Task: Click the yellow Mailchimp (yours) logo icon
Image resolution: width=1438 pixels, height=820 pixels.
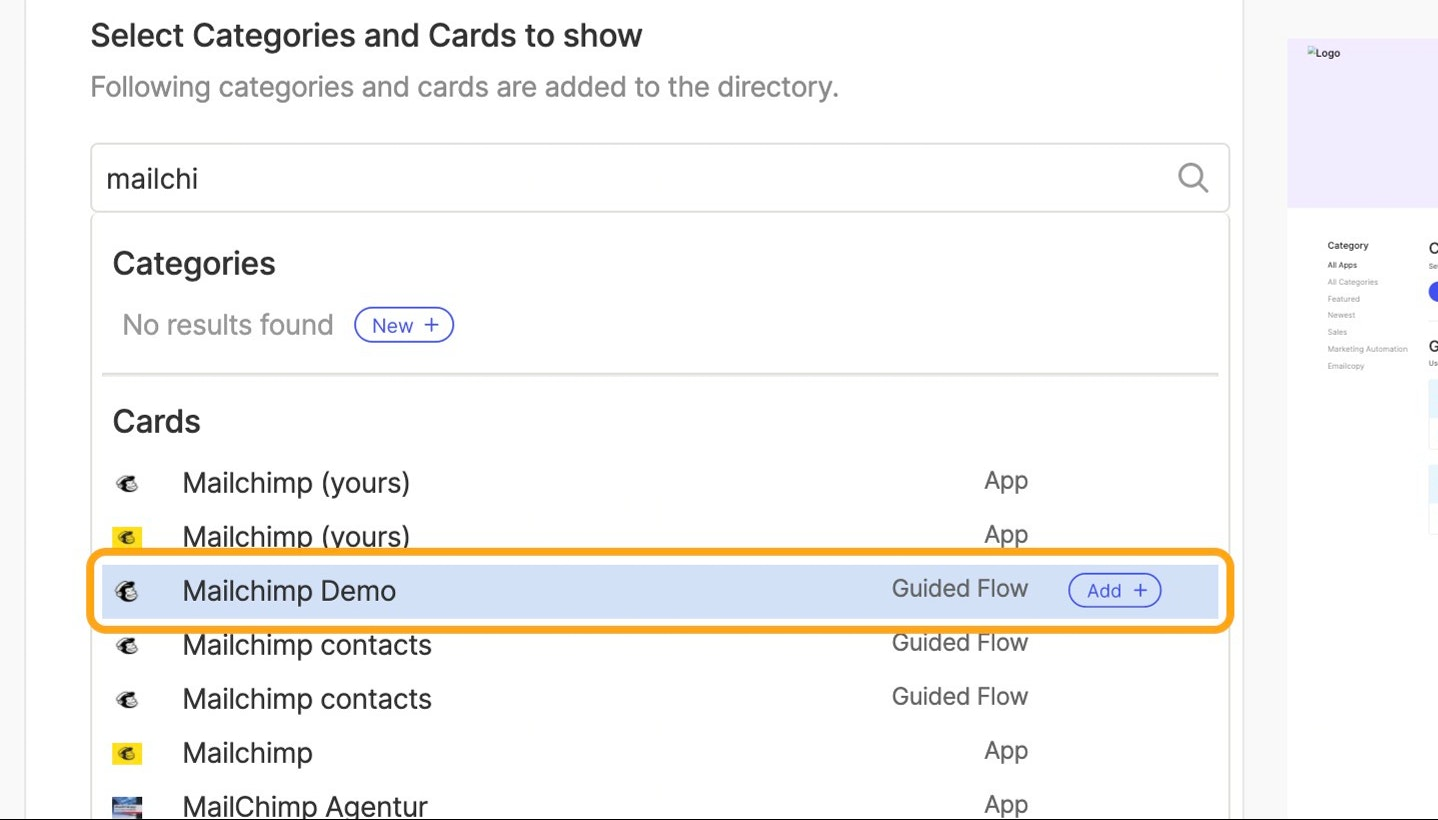Action: tap(127, 538)
